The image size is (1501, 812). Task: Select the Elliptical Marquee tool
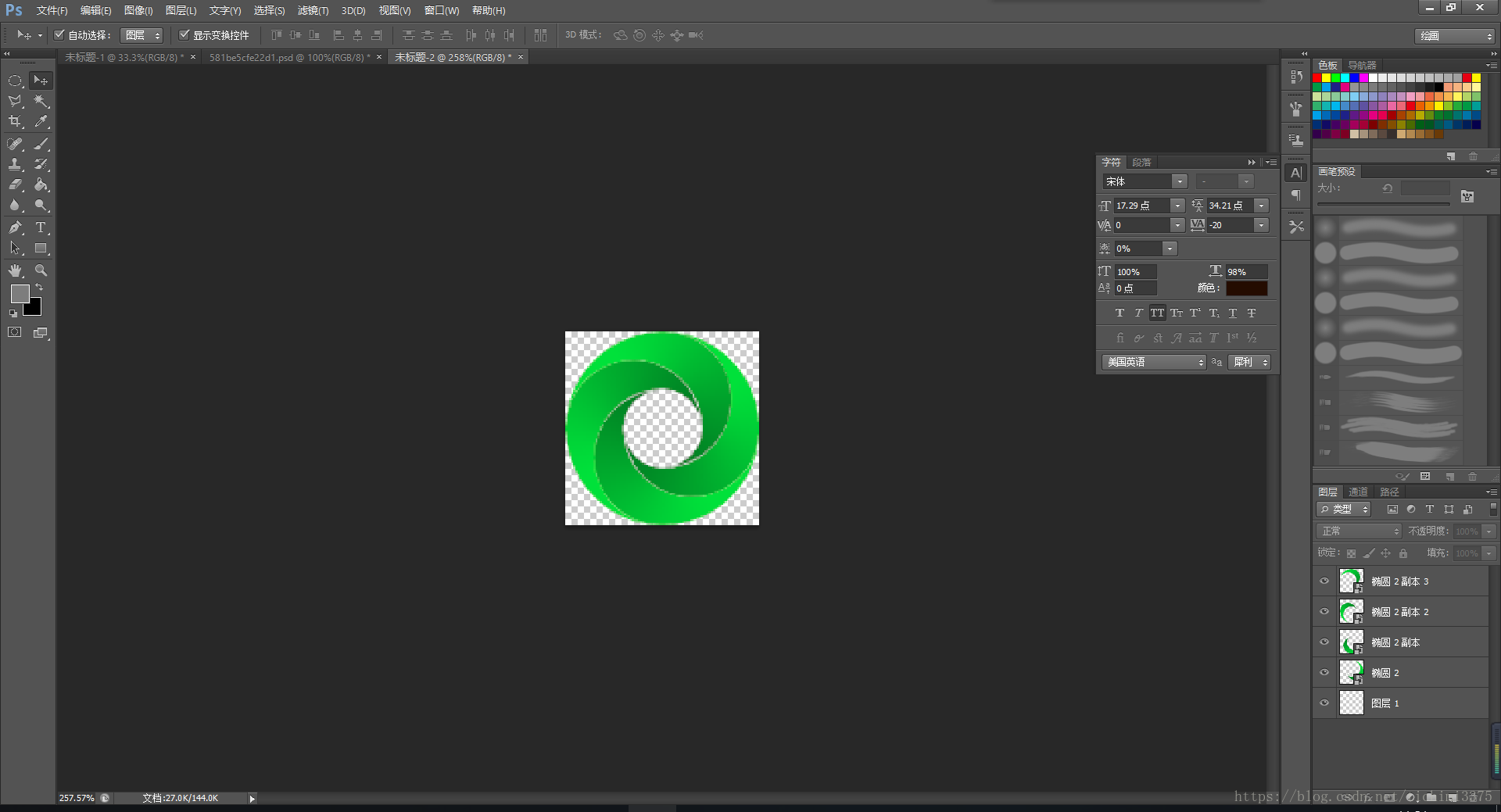click(15, 80)
